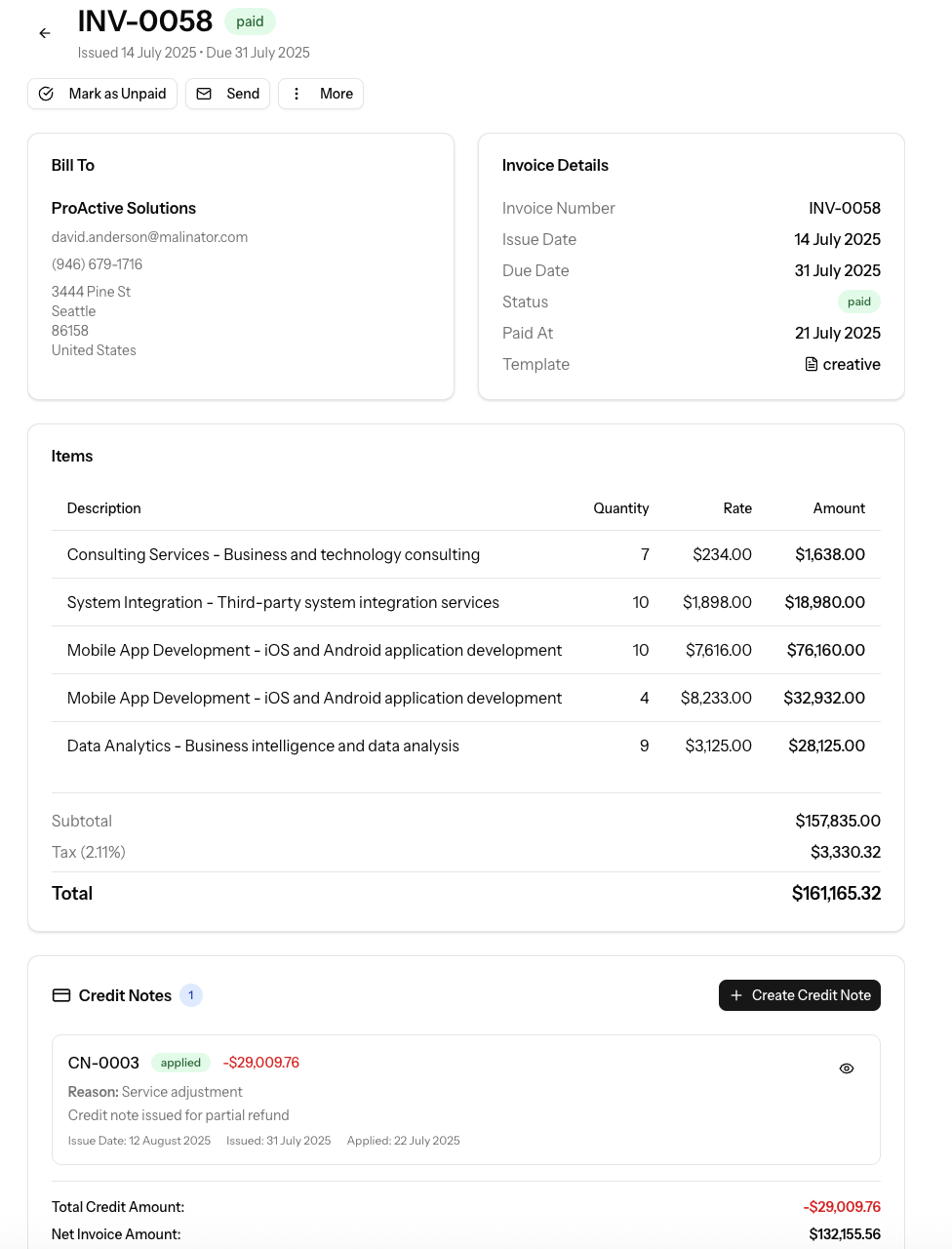The width and height of the screenshot is (952, 1249).
Task: Click the Status paid chip in Invoice Details
Action: (x=858, y=302)
